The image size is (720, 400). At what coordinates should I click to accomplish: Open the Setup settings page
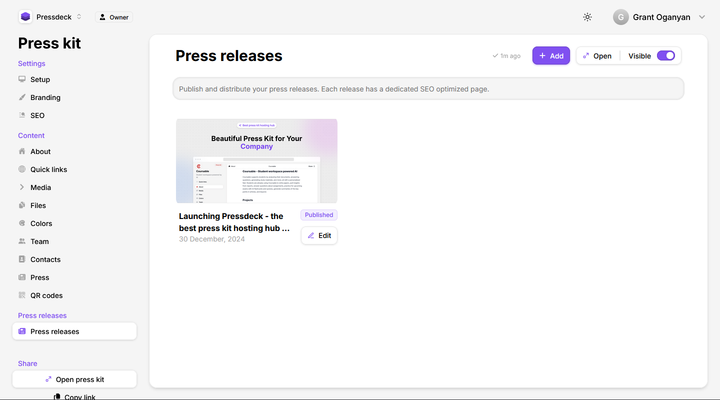coord(39,80)
